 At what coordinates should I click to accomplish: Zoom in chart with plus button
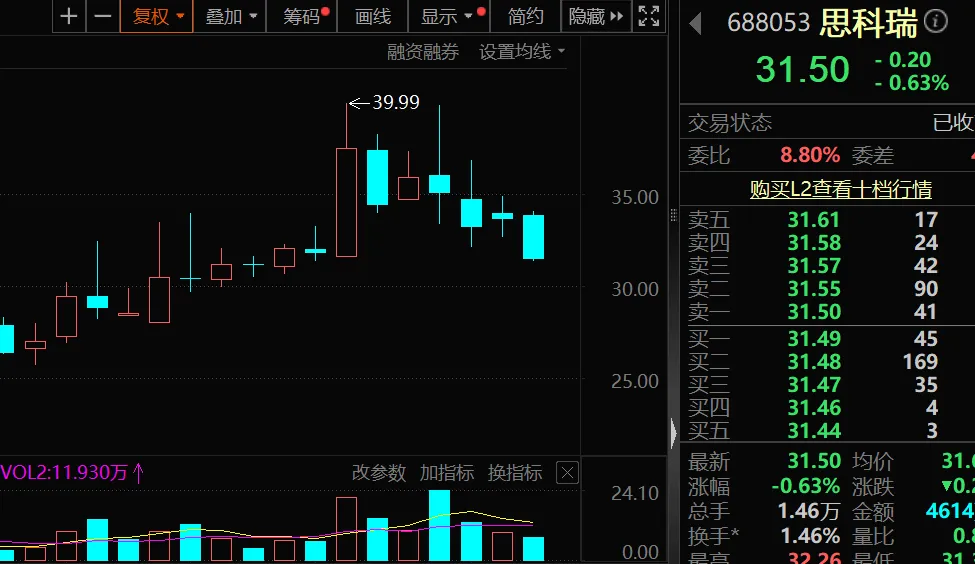pyautogui.click(x=69, y=17)
